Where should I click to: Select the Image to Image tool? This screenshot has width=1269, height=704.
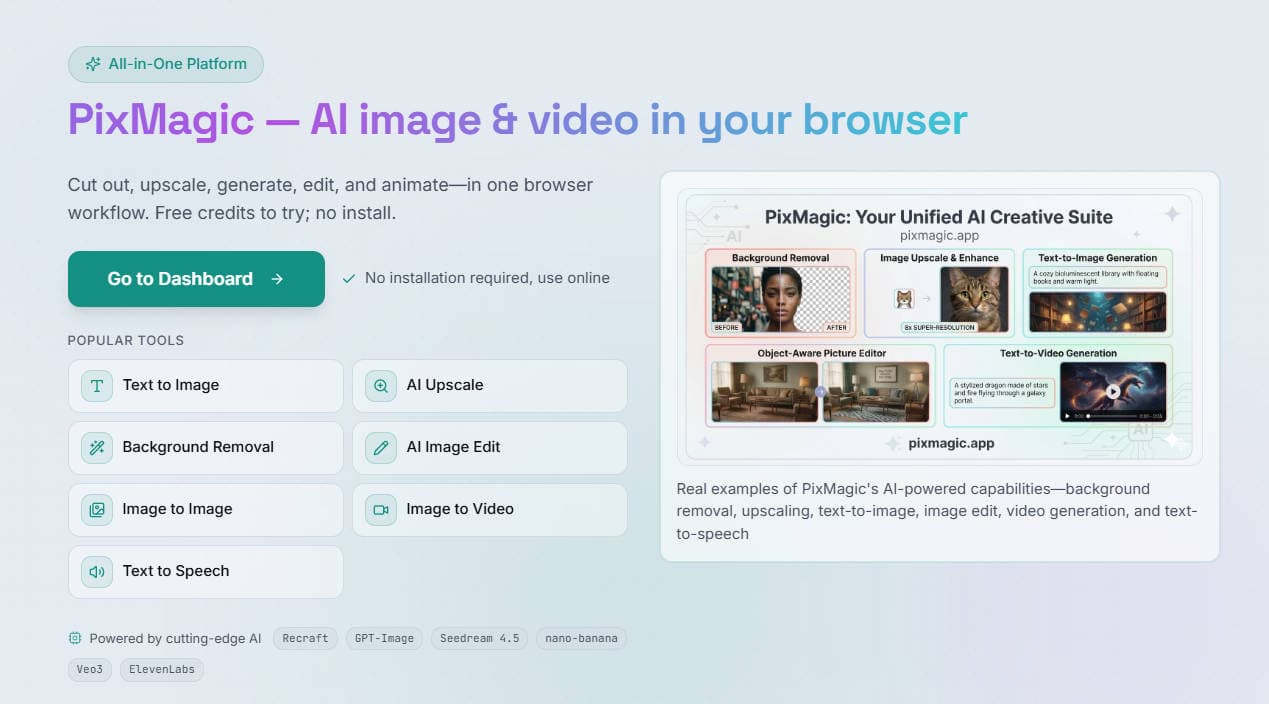206,510
